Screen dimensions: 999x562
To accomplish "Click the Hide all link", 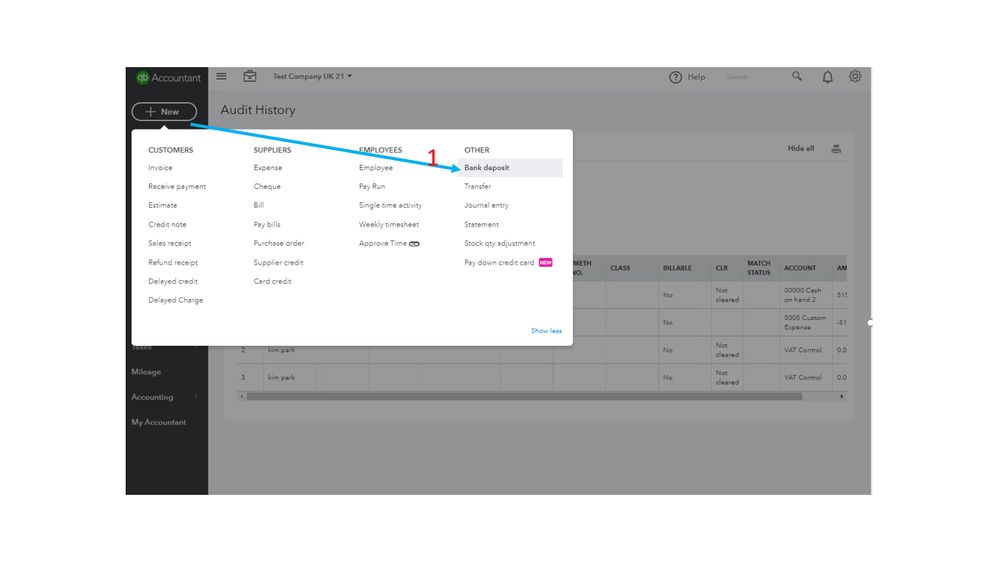I will (800, 148).
